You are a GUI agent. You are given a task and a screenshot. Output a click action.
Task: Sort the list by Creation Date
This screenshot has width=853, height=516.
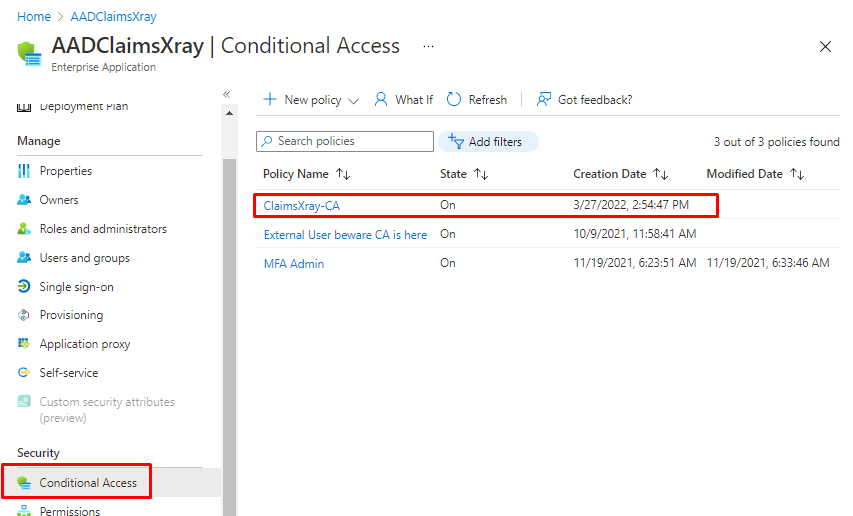coord(660,174)
